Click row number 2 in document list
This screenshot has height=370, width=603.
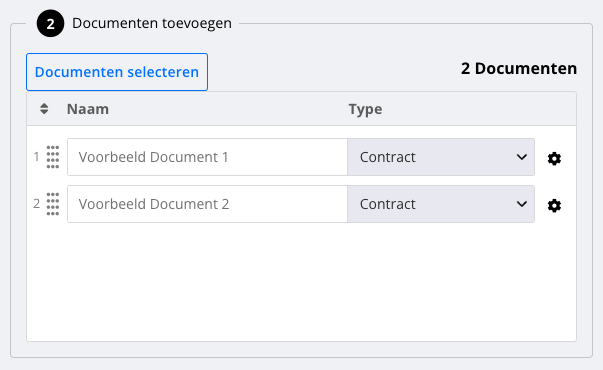pos(37,203)
